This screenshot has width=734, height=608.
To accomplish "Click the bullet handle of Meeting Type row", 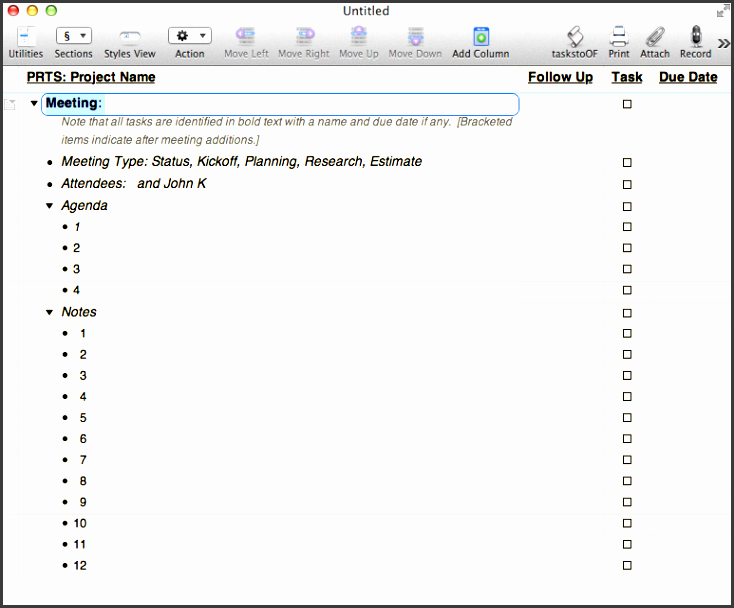I will (x=50, y=162).
